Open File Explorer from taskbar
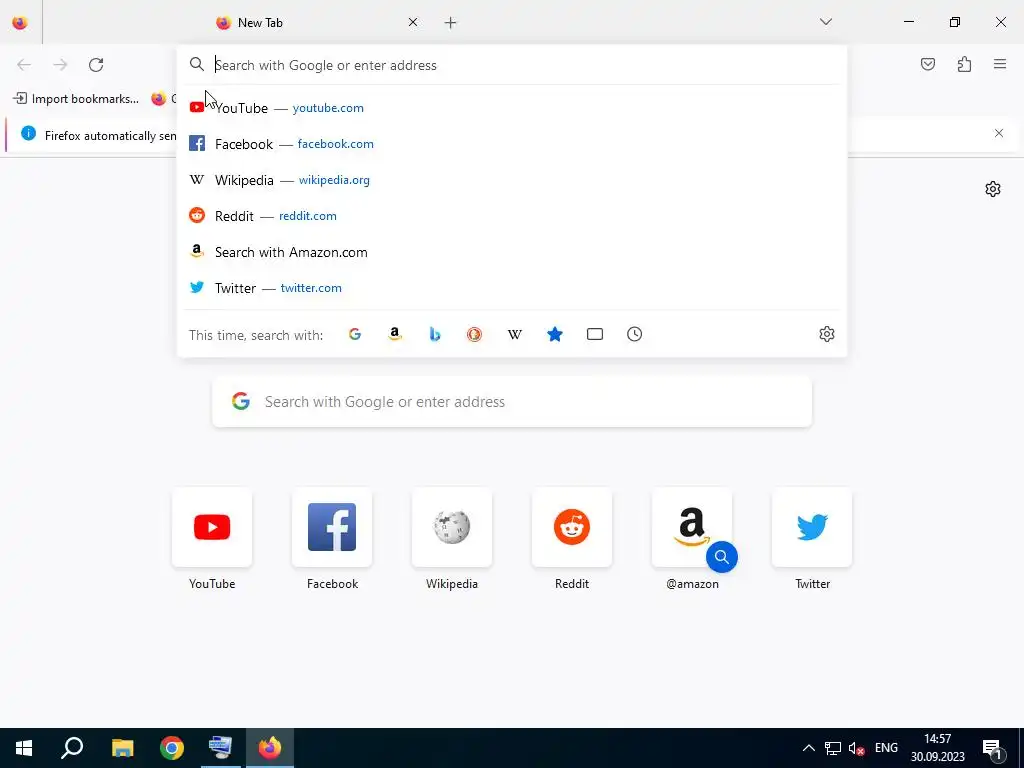 coord(122,748)
